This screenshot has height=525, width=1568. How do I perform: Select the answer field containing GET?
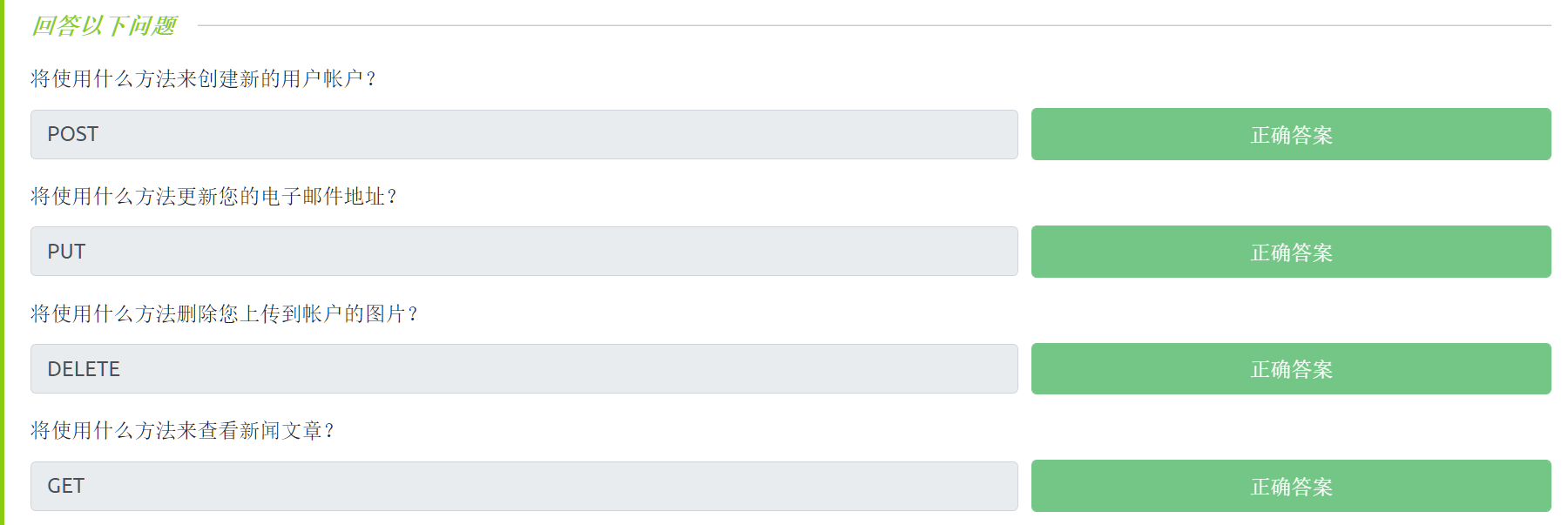(x=523, y=486)
